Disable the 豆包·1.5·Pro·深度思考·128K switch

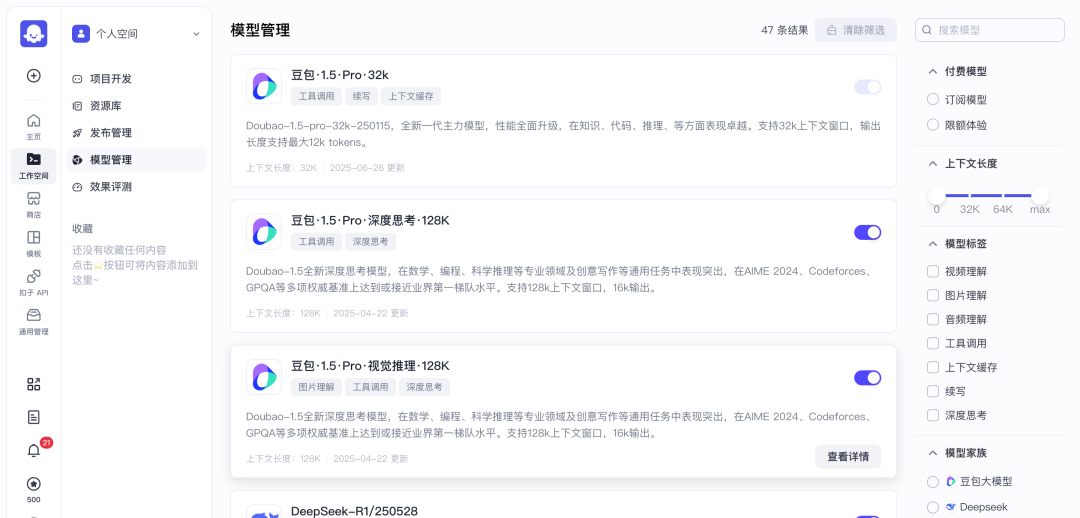click(867, 232)
